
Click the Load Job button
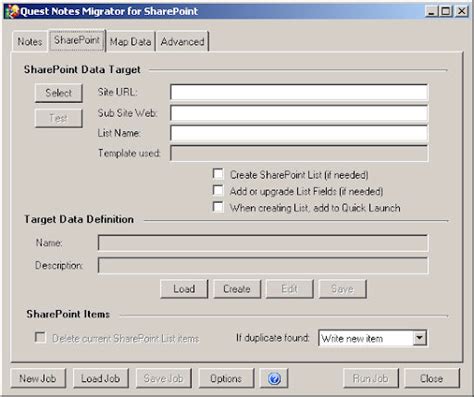coord(100,378)
